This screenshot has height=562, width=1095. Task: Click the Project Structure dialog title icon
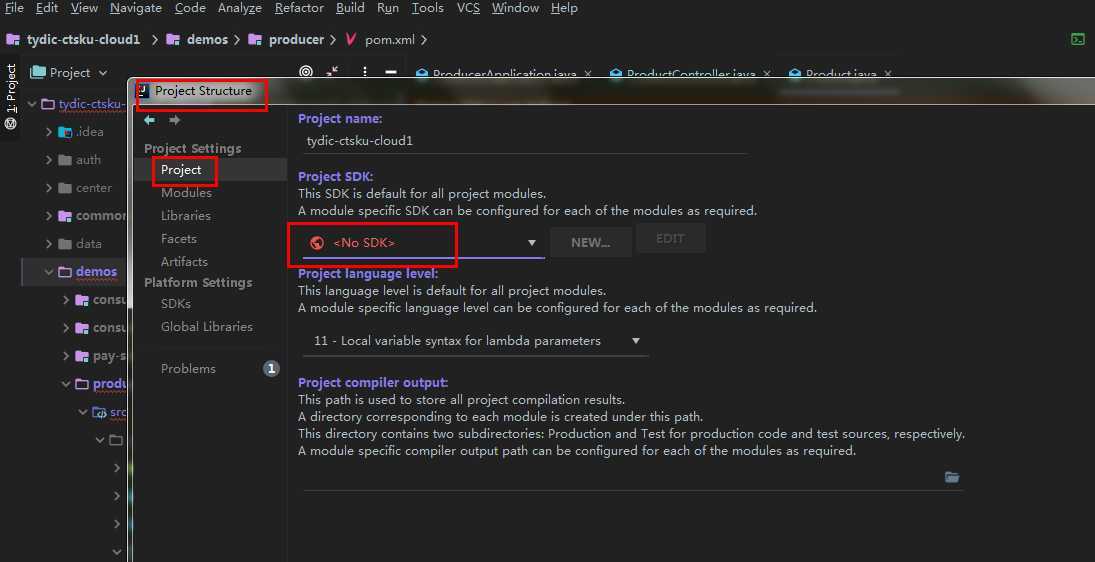[x=143, y=91]
